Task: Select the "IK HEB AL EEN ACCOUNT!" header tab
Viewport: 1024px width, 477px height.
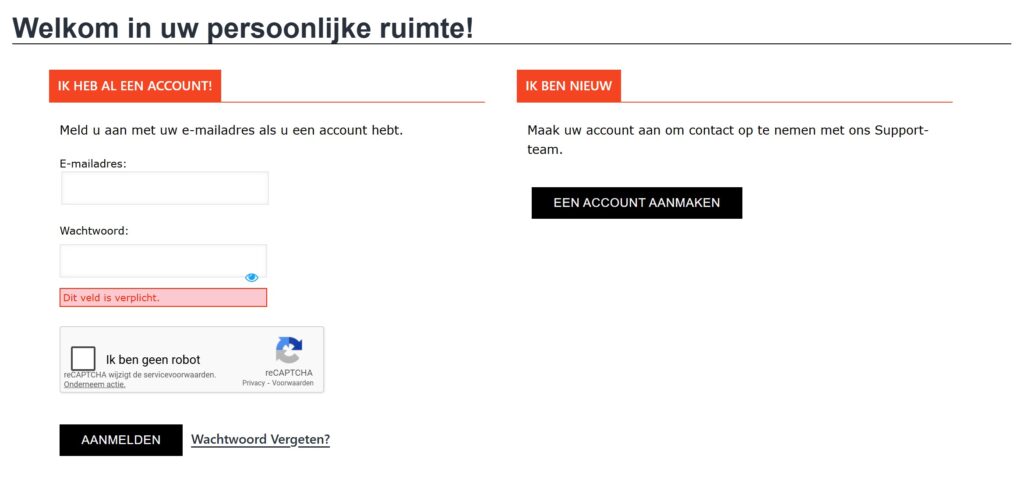Action: (x=135, y=86)
